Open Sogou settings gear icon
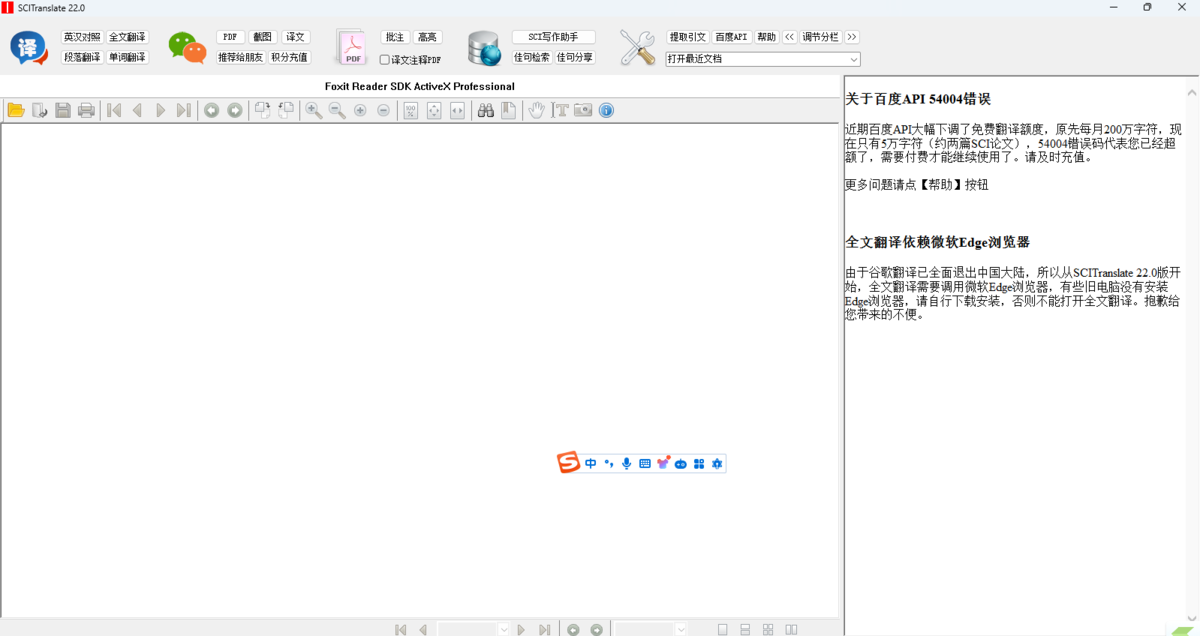Screen dimensions: 1200x636 click(x=716, y=464)
